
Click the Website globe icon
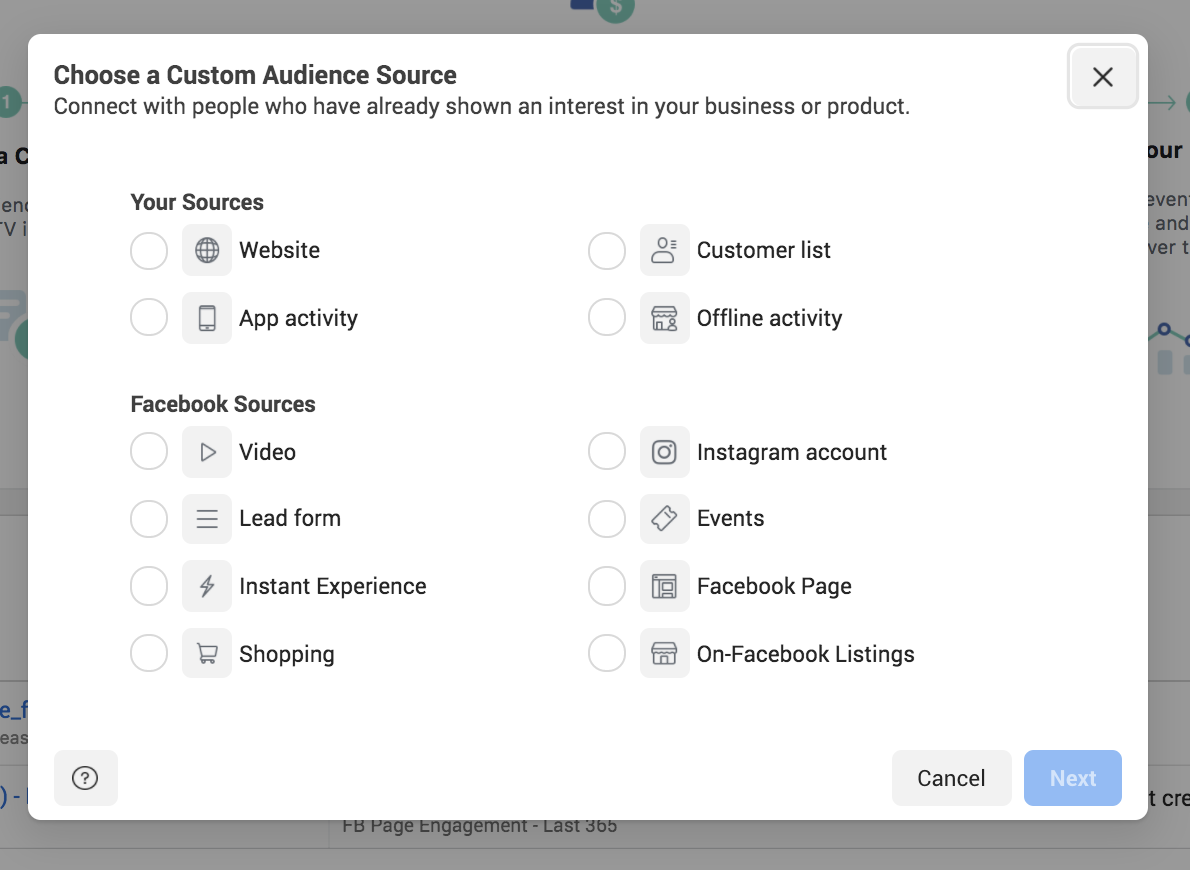coord(207,250)
